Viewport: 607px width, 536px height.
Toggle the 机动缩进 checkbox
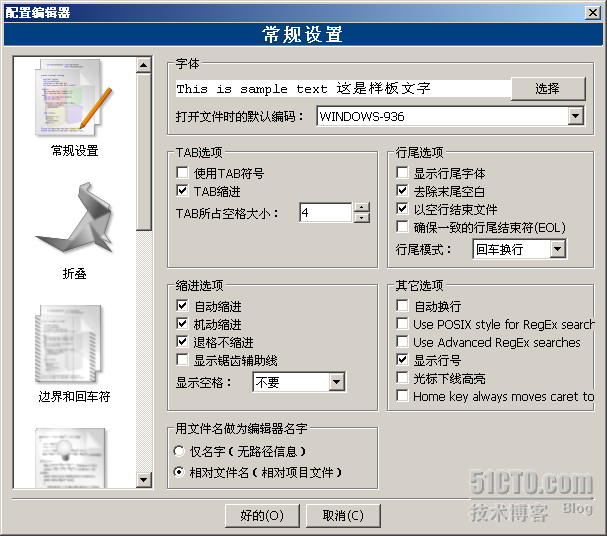click(182, 324)
